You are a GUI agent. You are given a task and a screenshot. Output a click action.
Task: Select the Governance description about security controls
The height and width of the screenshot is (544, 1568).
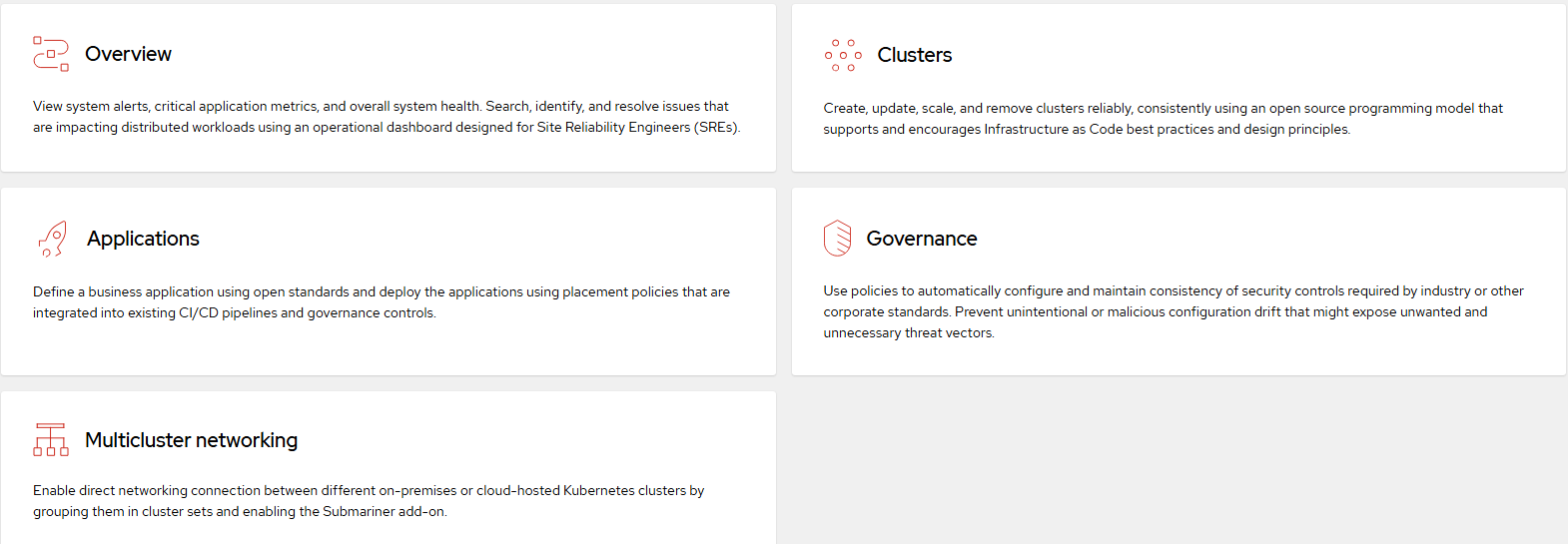pos(1174,311)
